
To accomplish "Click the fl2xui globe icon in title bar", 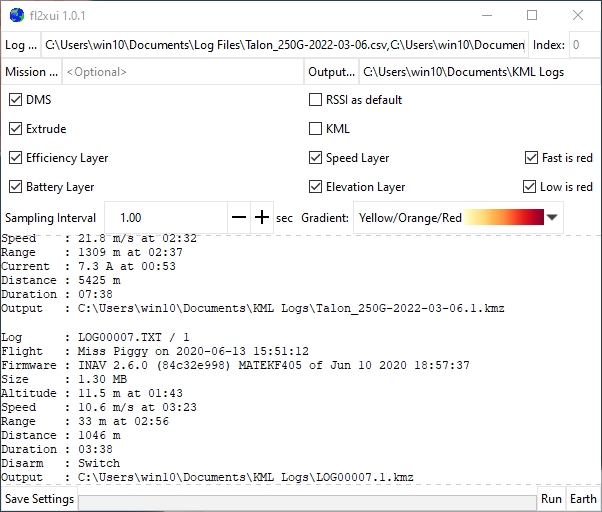I will click(x=16, y=15).
